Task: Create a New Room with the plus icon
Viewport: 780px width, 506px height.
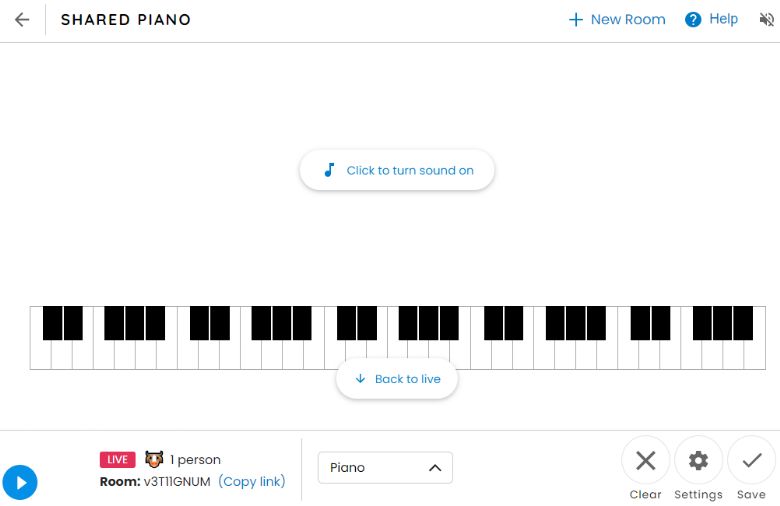Action: click(x=576, y=19)
